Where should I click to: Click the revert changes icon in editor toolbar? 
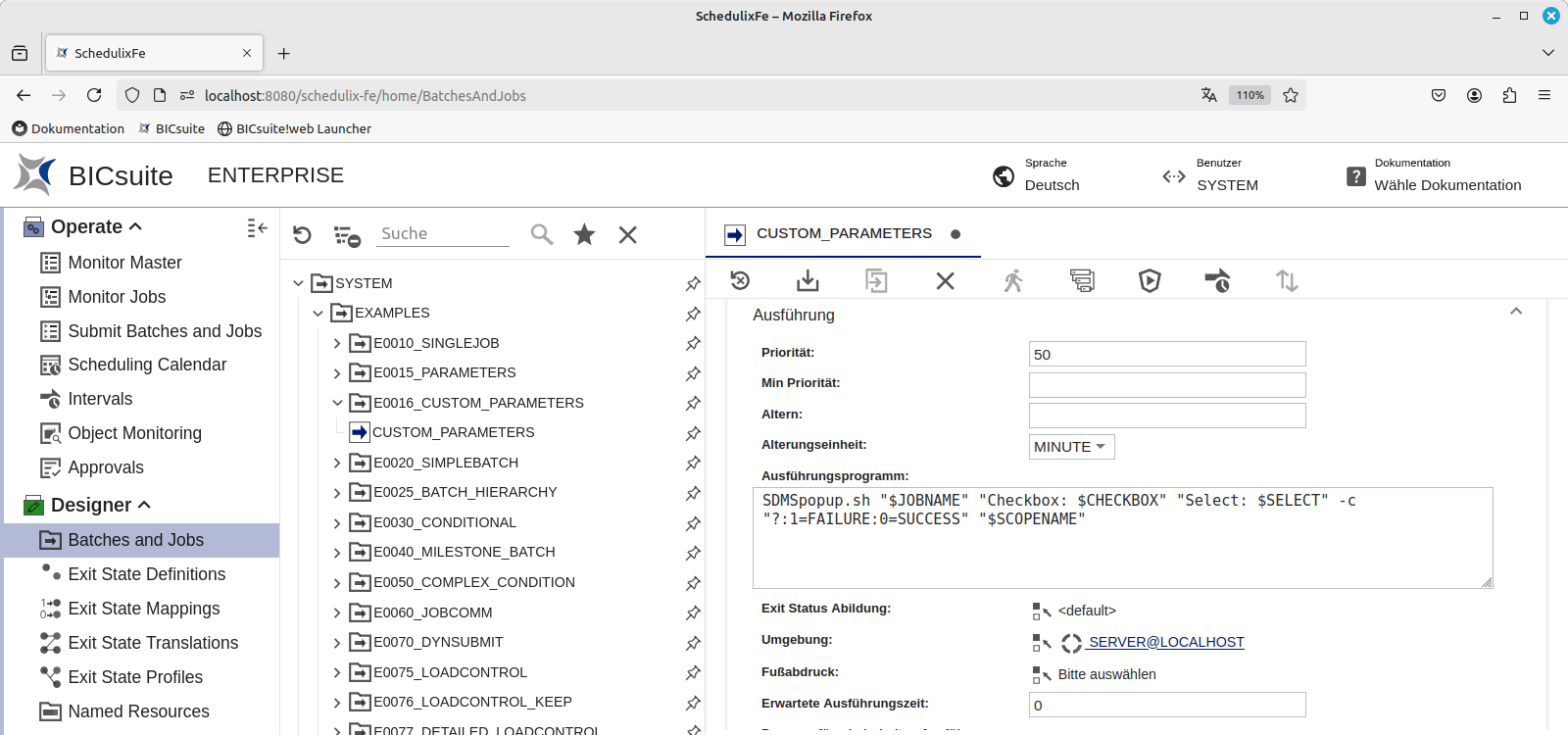coord(740,281)
